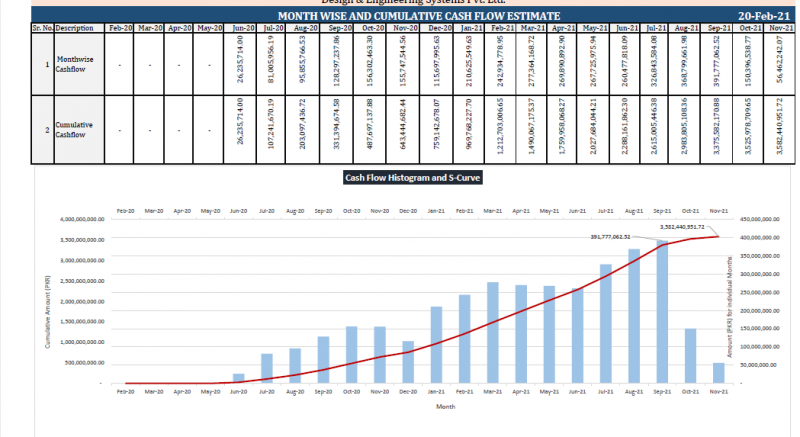Click monthwise value 115,697,995.63 for Dec-20

tap(436, 60)
